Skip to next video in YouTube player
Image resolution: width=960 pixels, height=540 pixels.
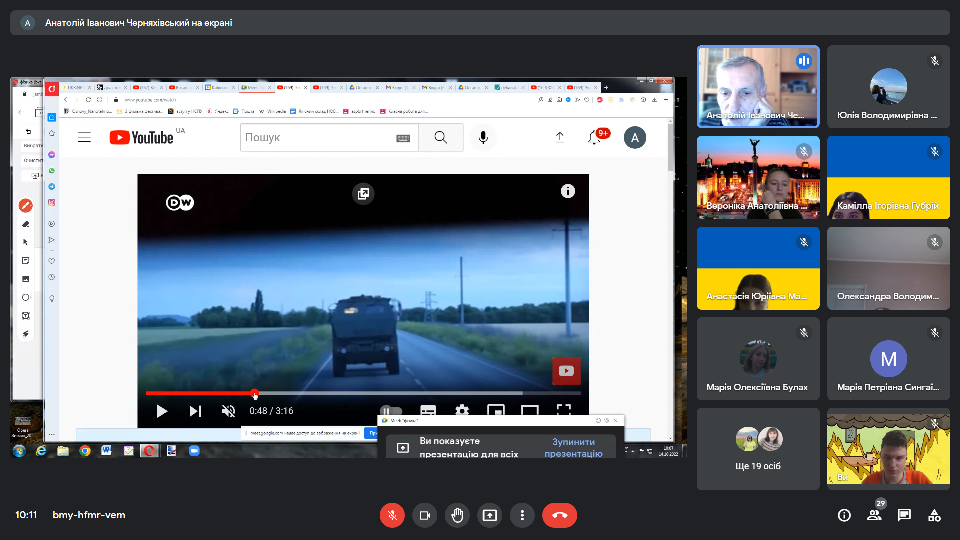click(x=195, y=411)
